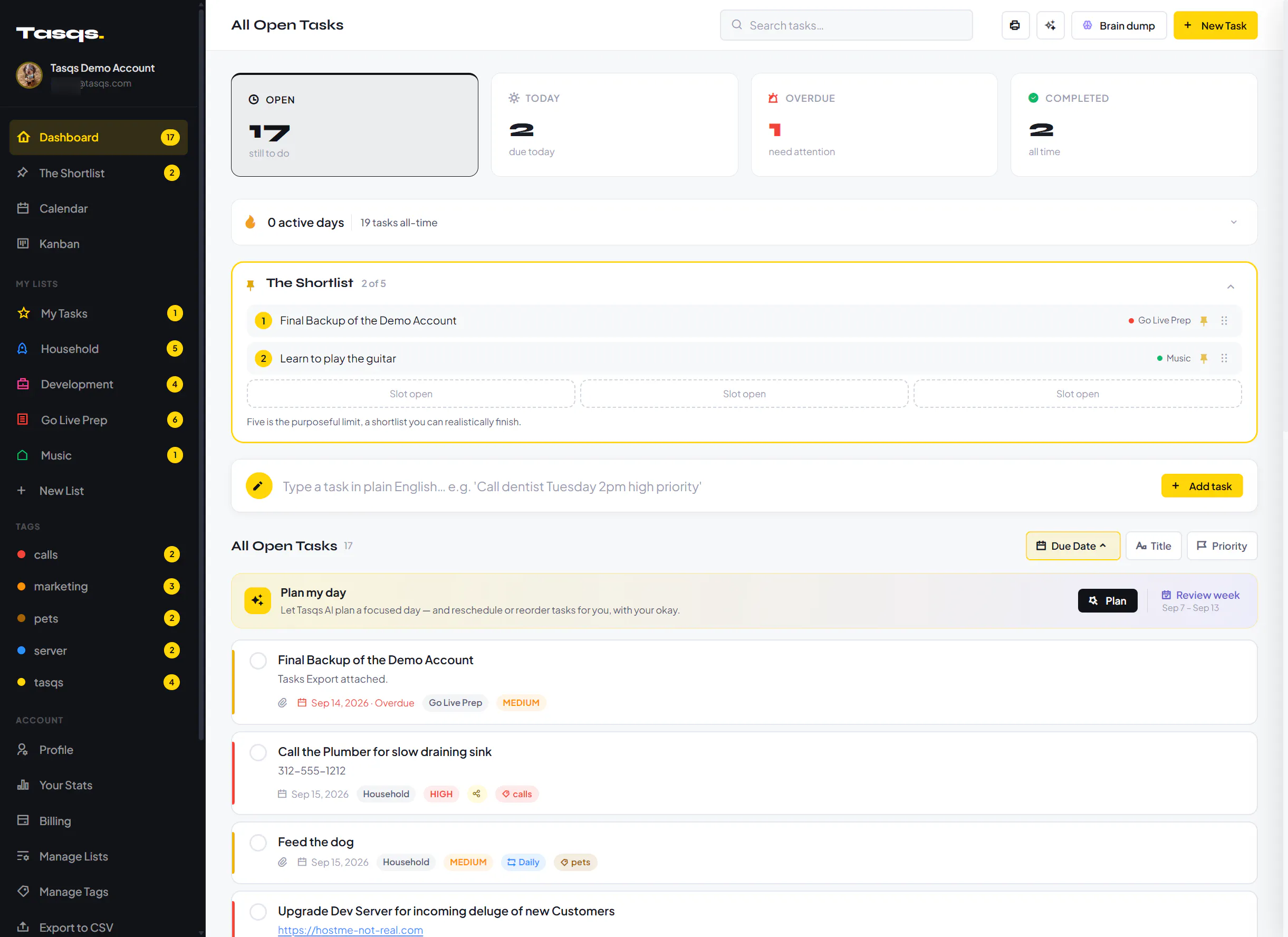Click the attachment paperclip on Final Backup task

click(282, 702)
